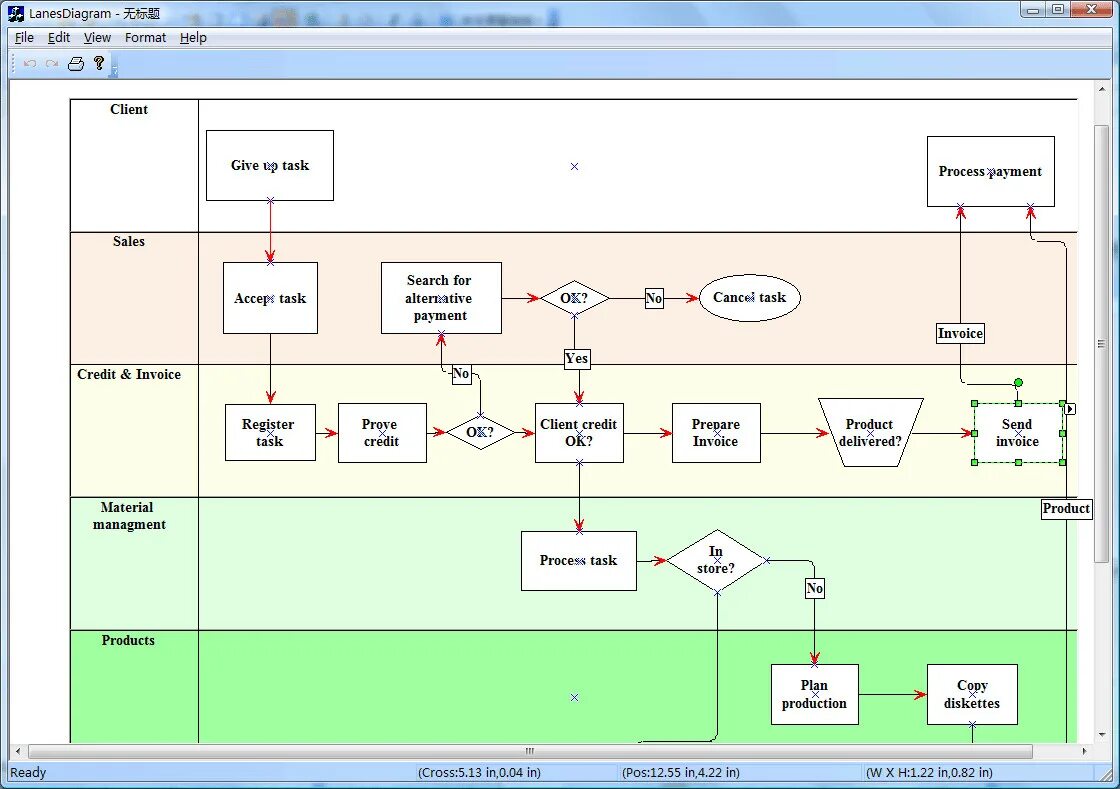The width and height of the screenshot is (1120, 789).
Task: Click the horizontal scrollbar thumb
Action: 530,751
